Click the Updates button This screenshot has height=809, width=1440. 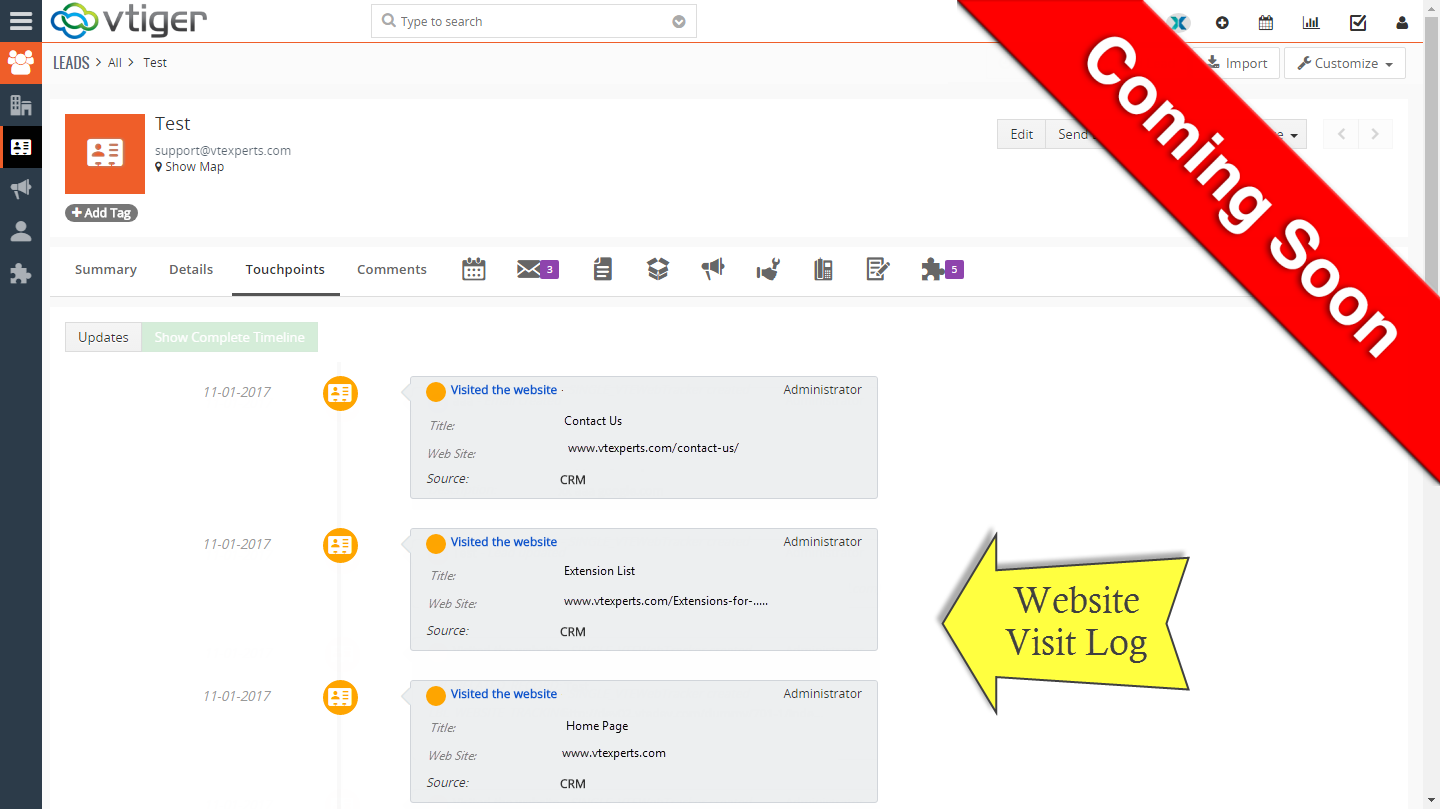coord(103,337)
